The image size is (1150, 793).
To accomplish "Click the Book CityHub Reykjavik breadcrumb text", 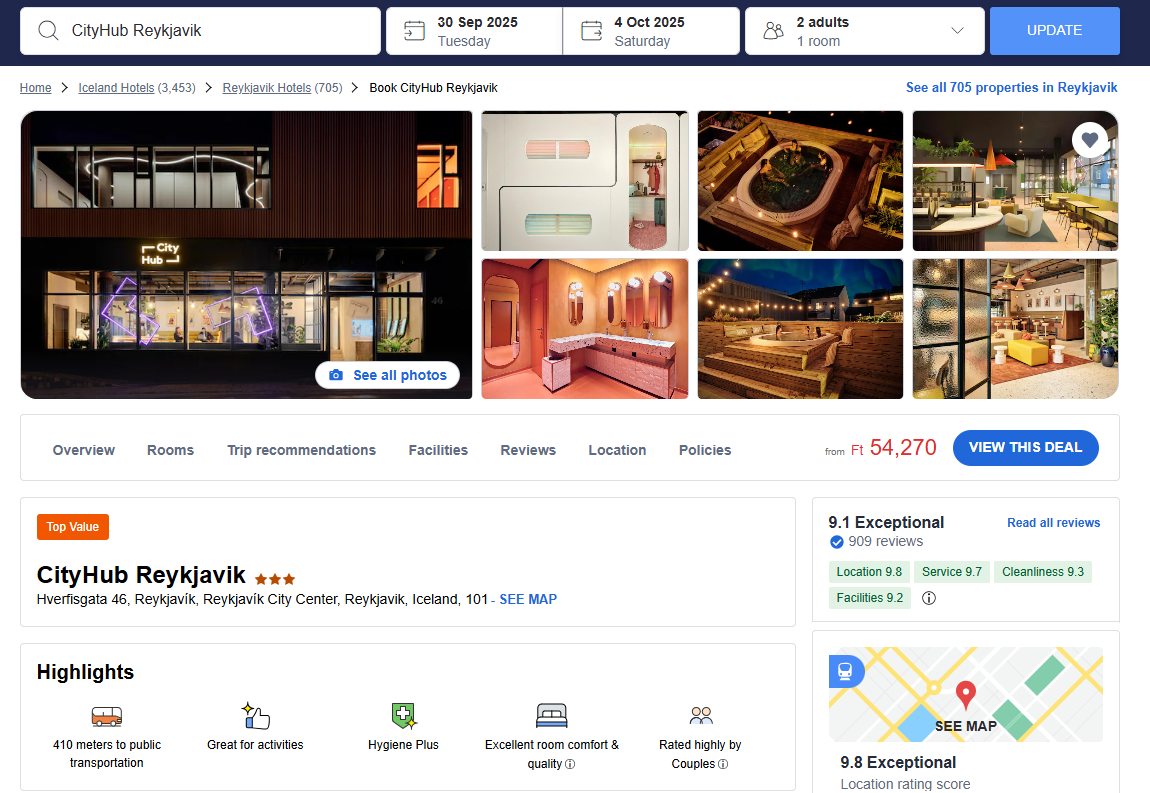I will click(x=433, y=88).
